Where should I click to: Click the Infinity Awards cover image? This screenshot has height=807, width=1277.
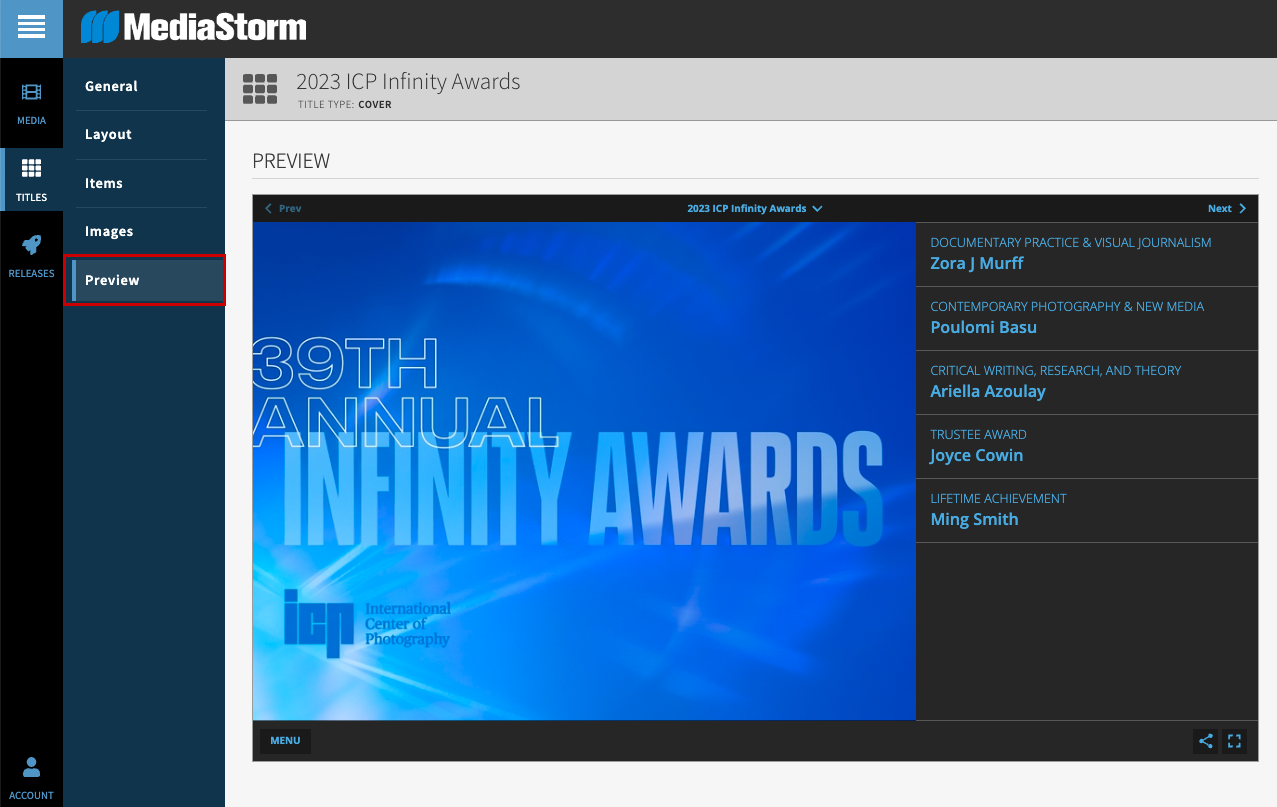click(584, 471)
